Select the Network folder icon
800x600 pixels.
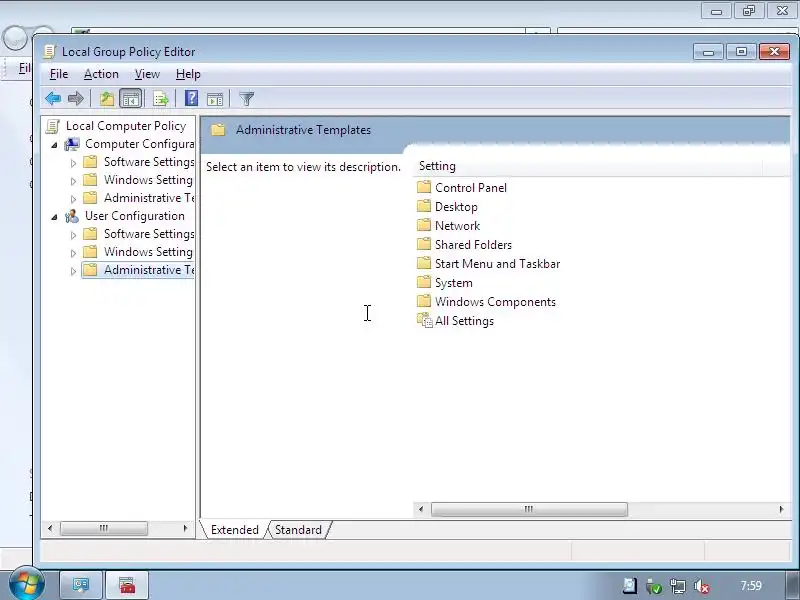pyautogui.click(x=424, y=225)
